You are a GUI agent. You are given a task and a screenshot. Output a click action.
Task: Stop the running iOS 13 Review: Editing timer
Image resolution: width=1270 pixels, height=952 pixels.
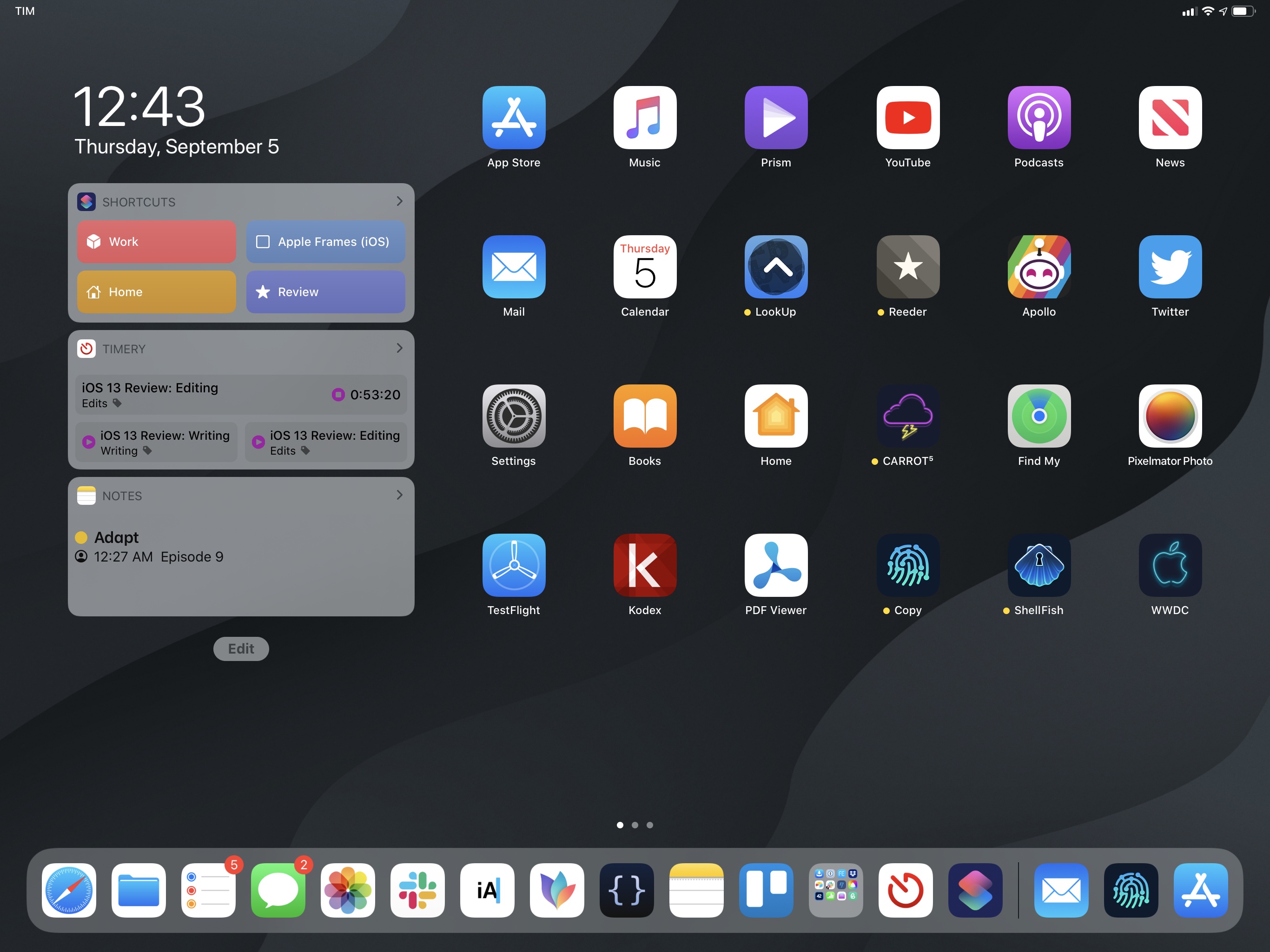[338, 395]
